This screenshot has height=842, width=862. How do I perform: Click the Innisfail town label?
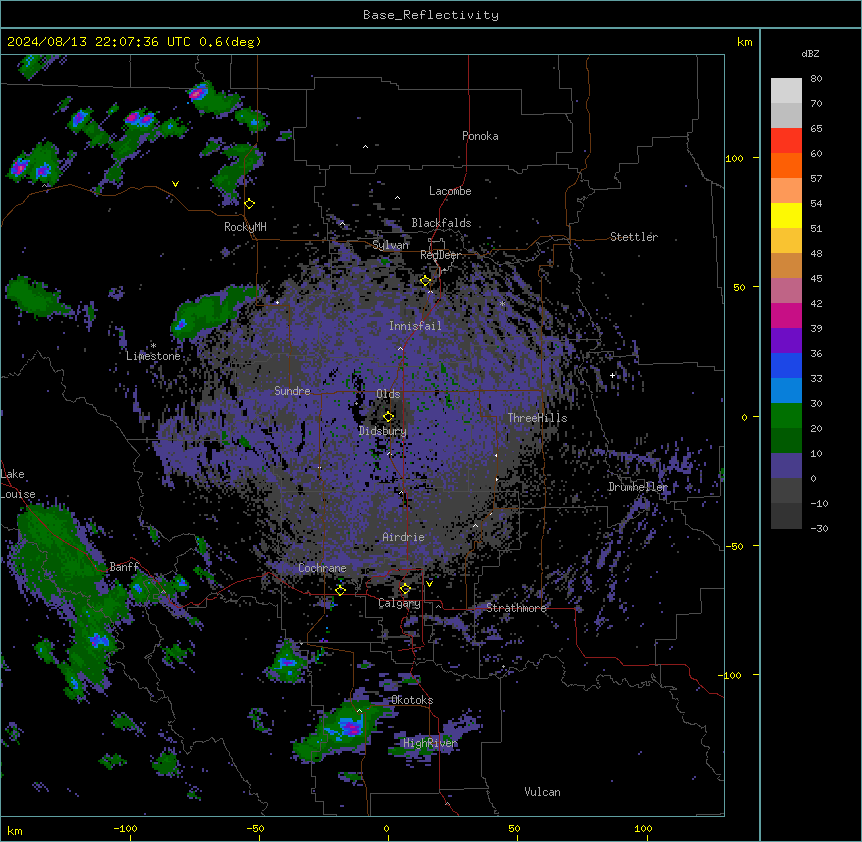[x=415, y=326]
